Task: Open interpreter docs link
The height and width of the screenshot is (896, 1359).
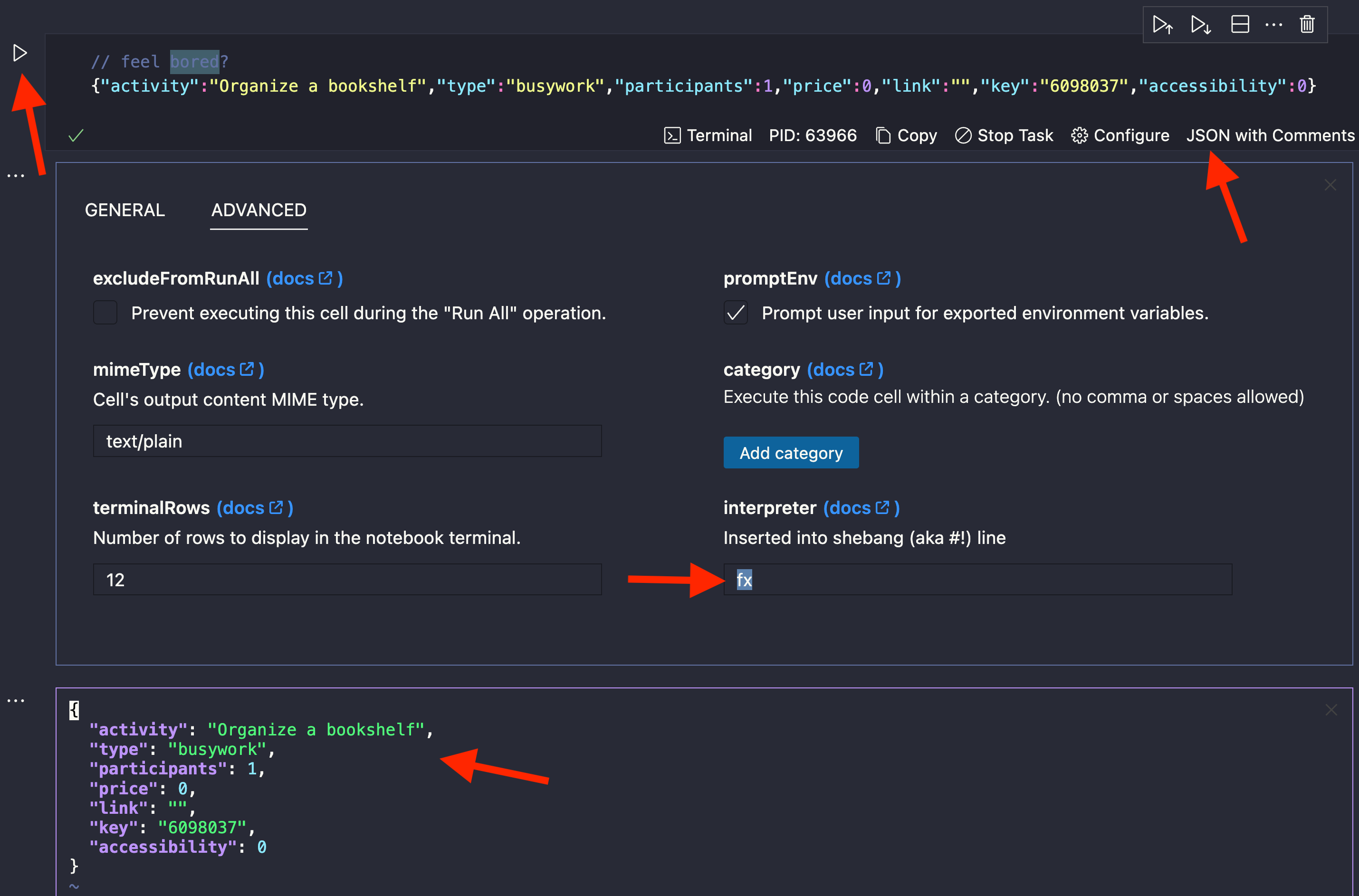Action: point(861,508)
